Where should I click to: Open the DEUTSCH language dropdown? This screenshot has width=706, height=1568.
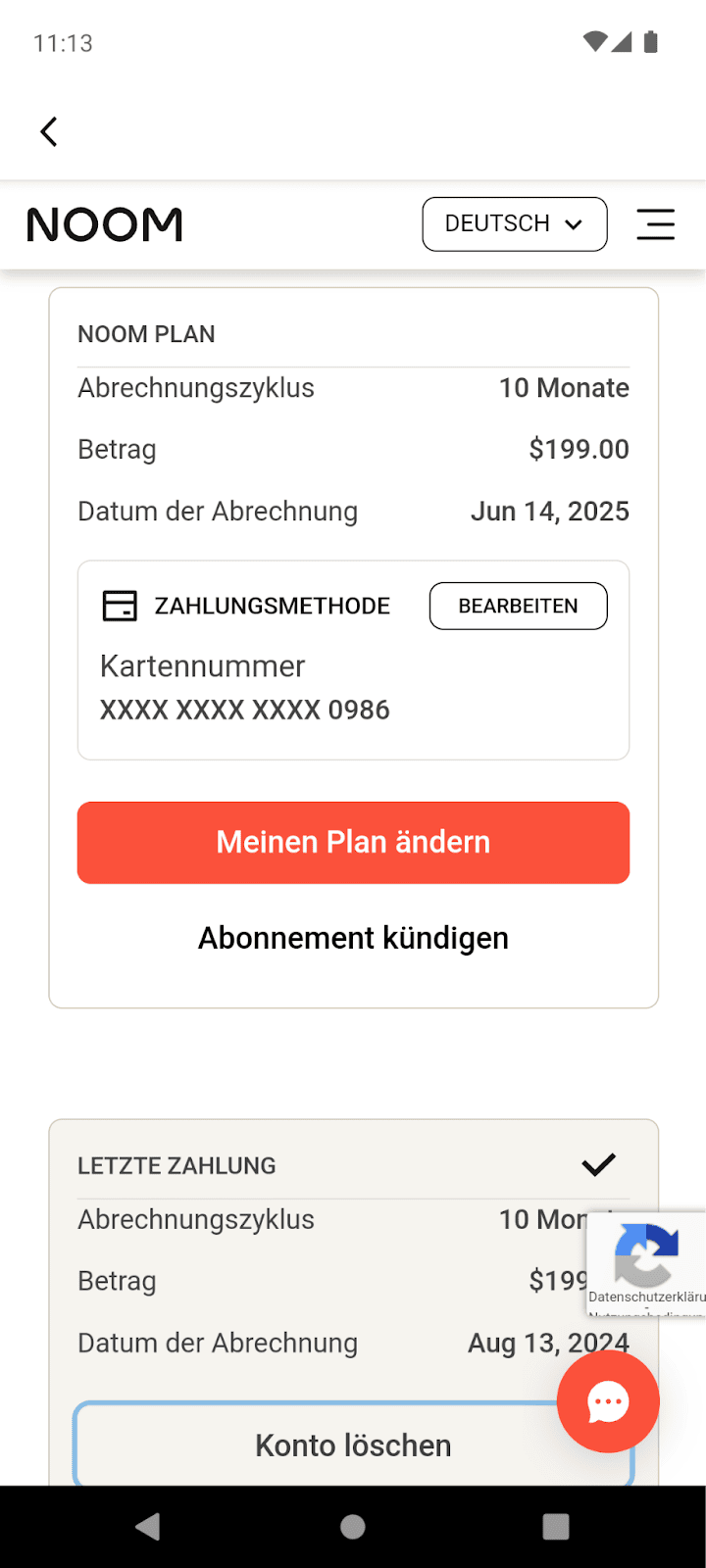[497, 224]
